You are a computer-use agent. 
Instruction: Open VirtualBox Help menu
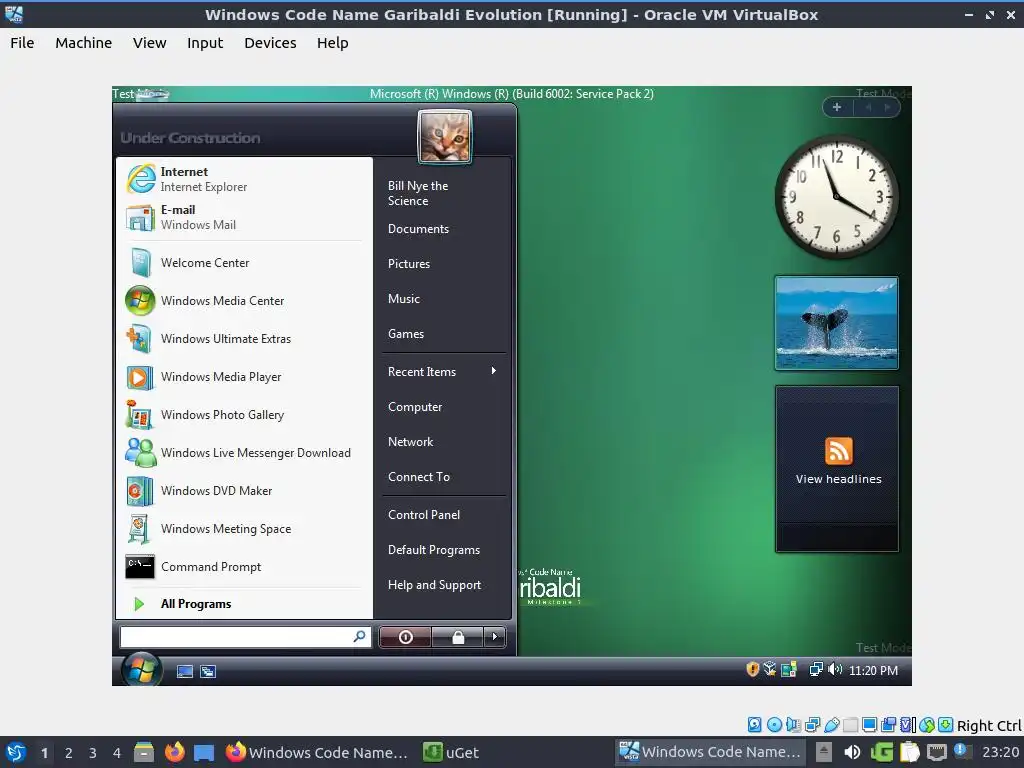coord(332,42)
